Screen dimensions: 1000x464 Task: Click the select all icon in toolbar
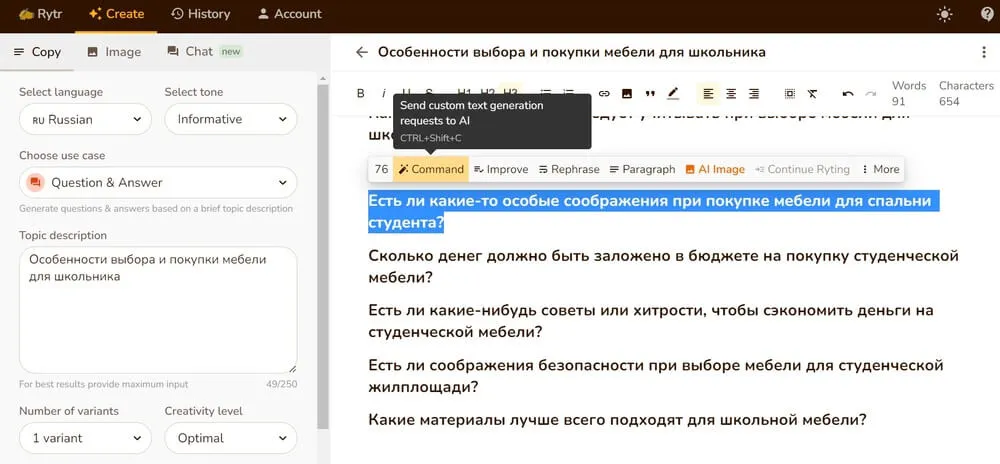[x=790, y=94]
